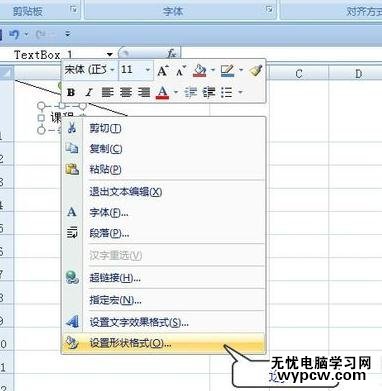This screenshot has width=382, height=391.
Task: Toggle Bold in mini toolbar
Action: pos(71,92)
